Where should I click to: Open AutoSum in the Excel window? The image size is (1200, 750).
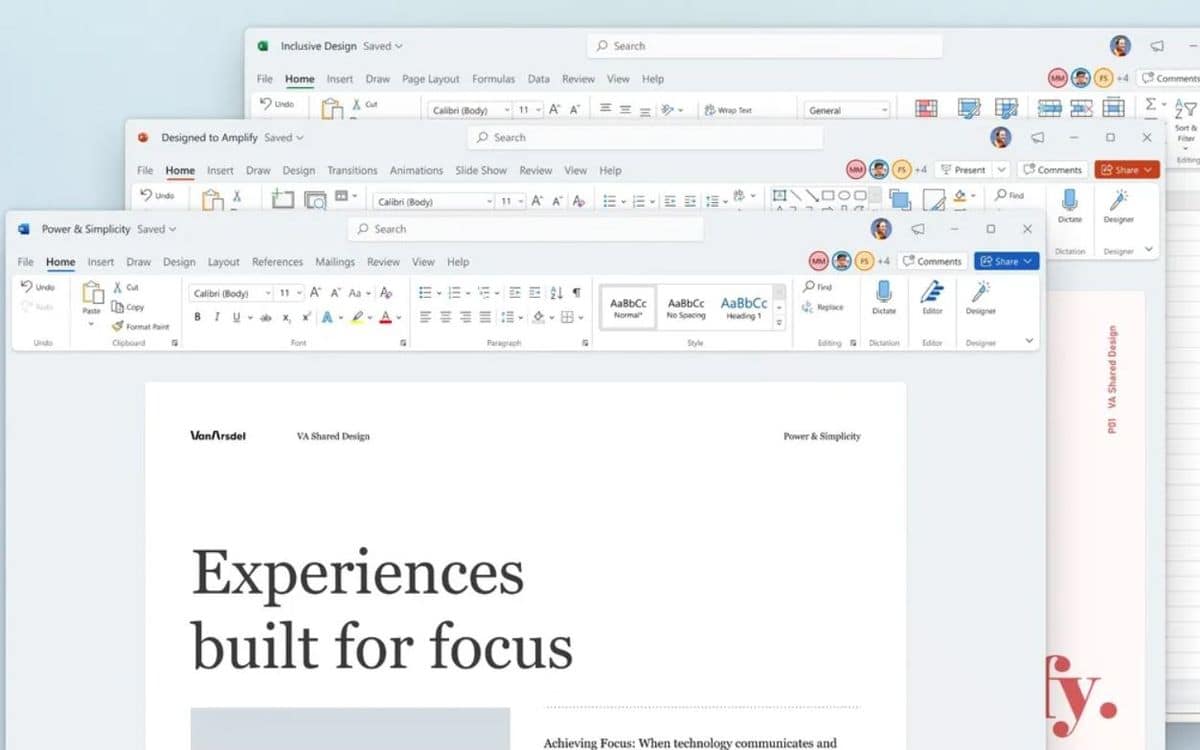pyautogui.click(x=1152, y=104)
